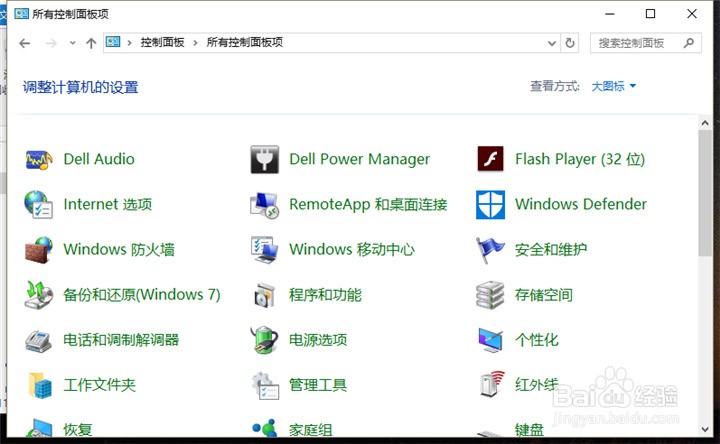
Task: Go forward with the forward arrow
Action: tap(51, 43)
